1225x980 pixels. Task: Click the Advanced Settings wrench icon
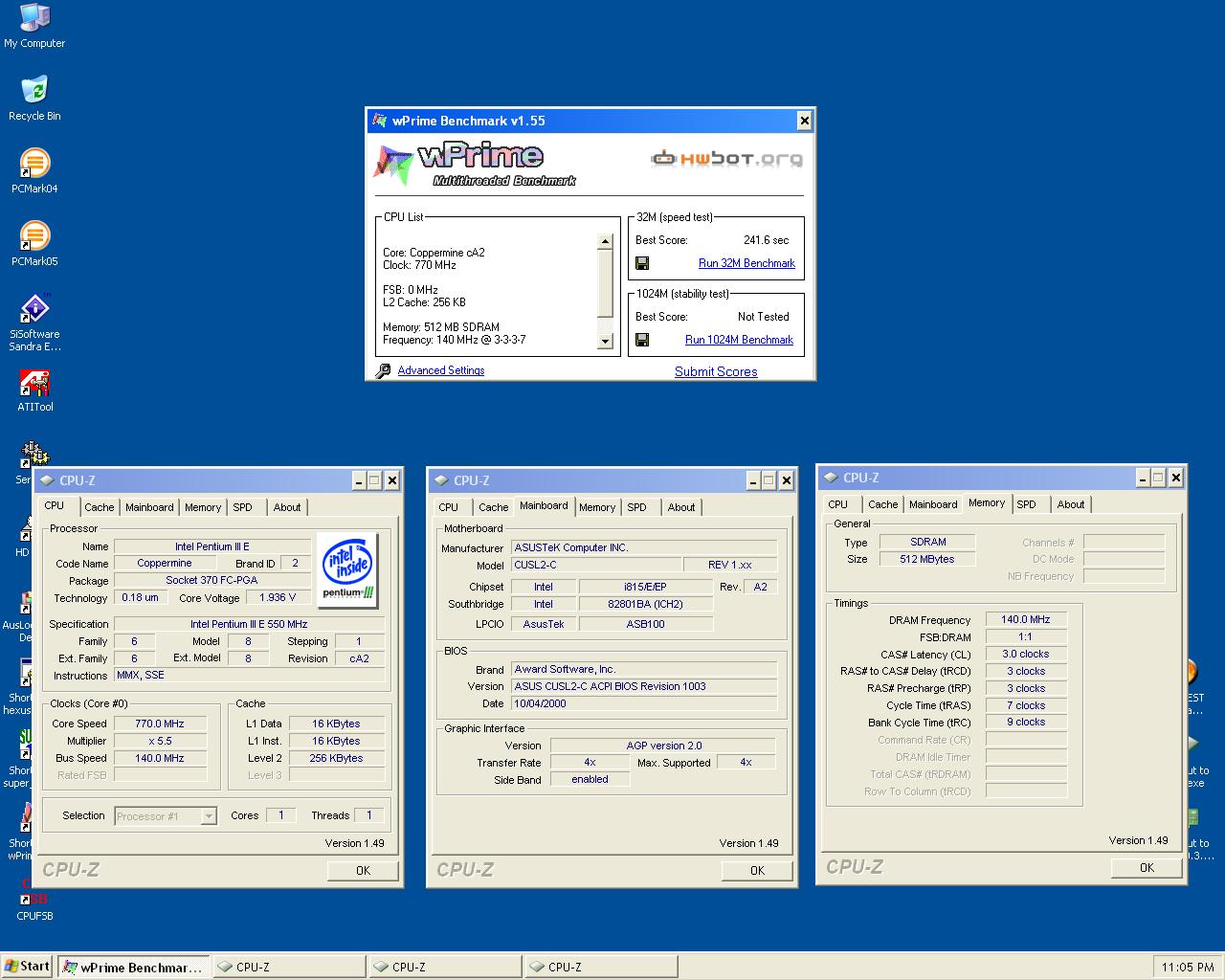coord(383,370)
